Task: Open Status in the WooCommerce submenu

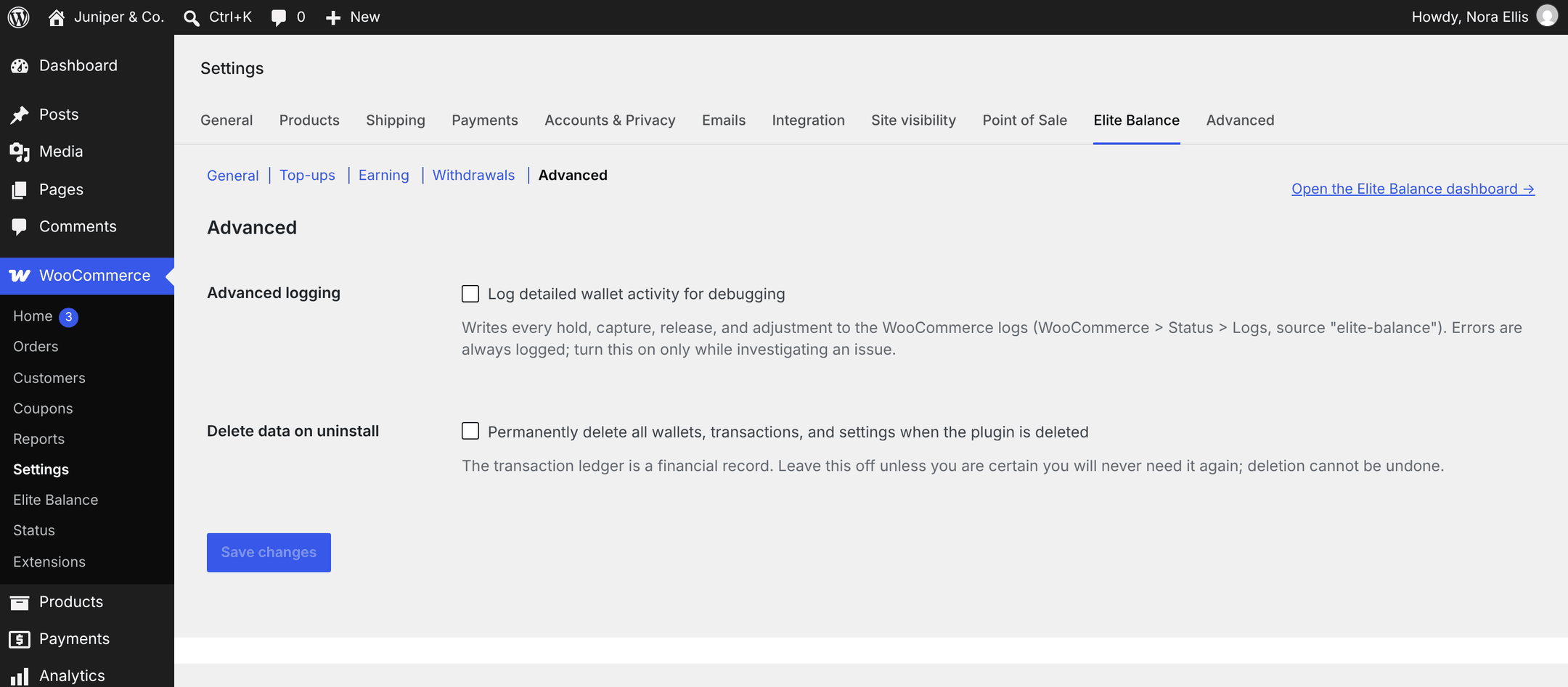Action: point(34,530)
